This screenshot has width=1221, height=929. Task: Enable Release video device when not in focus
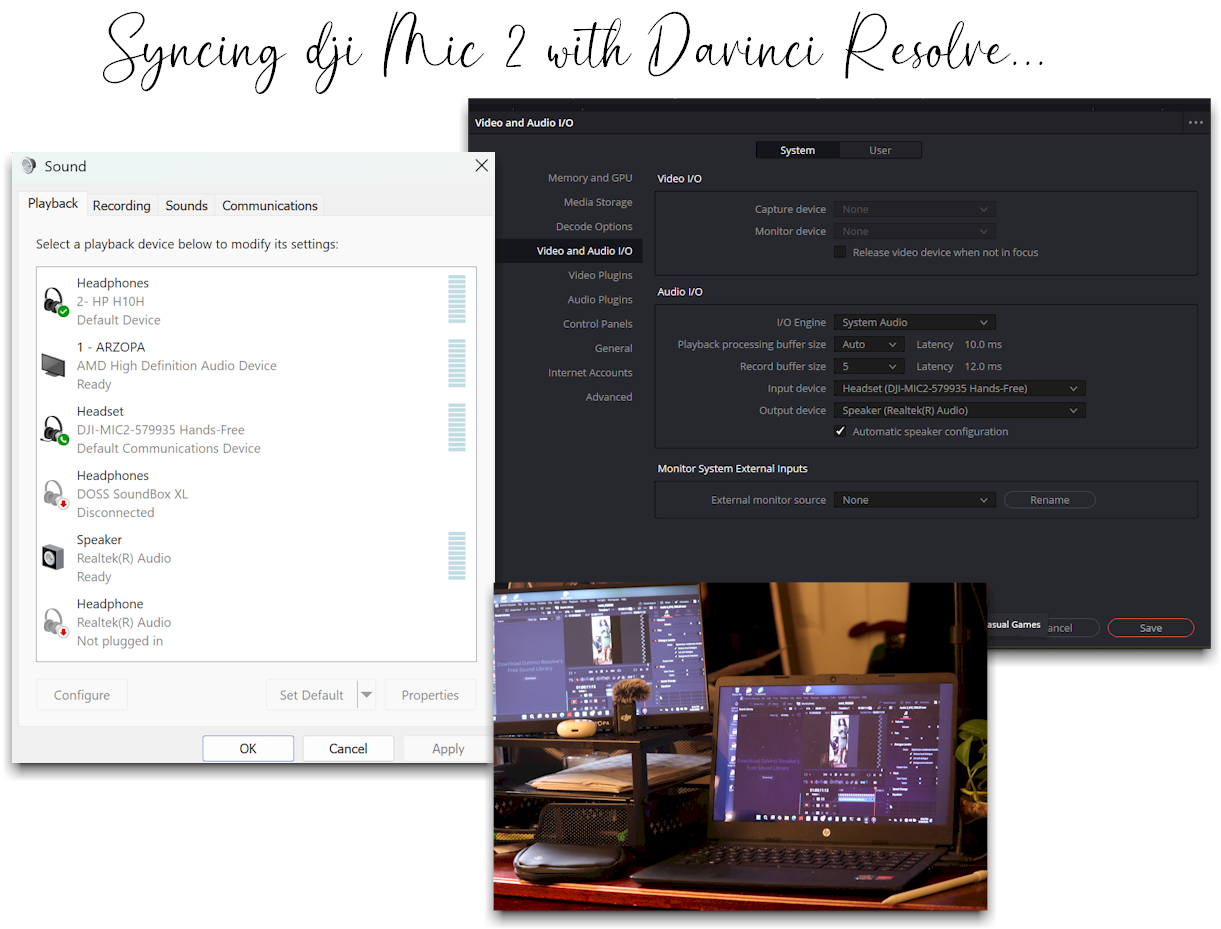840,252
